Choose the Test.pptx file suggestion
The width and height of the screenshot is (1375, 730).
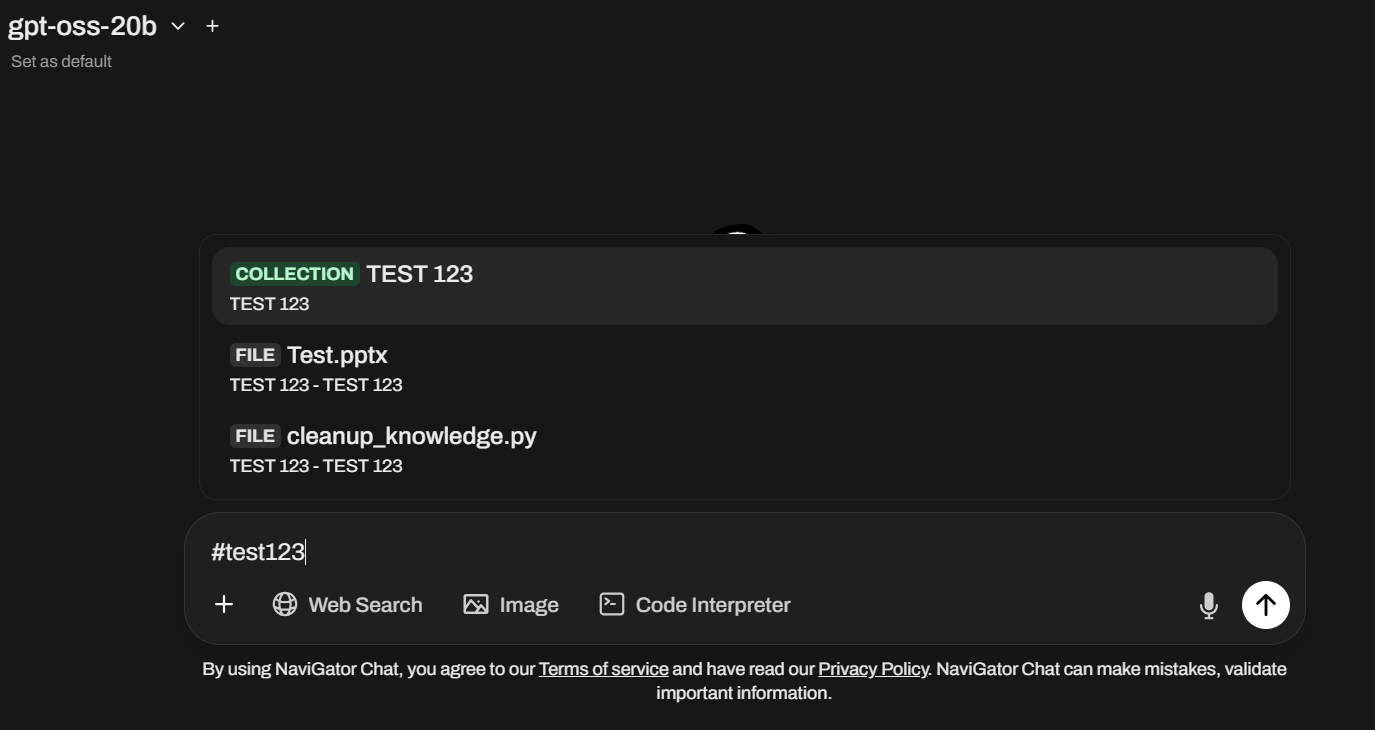pyautogui.click(x=744, y=368)
